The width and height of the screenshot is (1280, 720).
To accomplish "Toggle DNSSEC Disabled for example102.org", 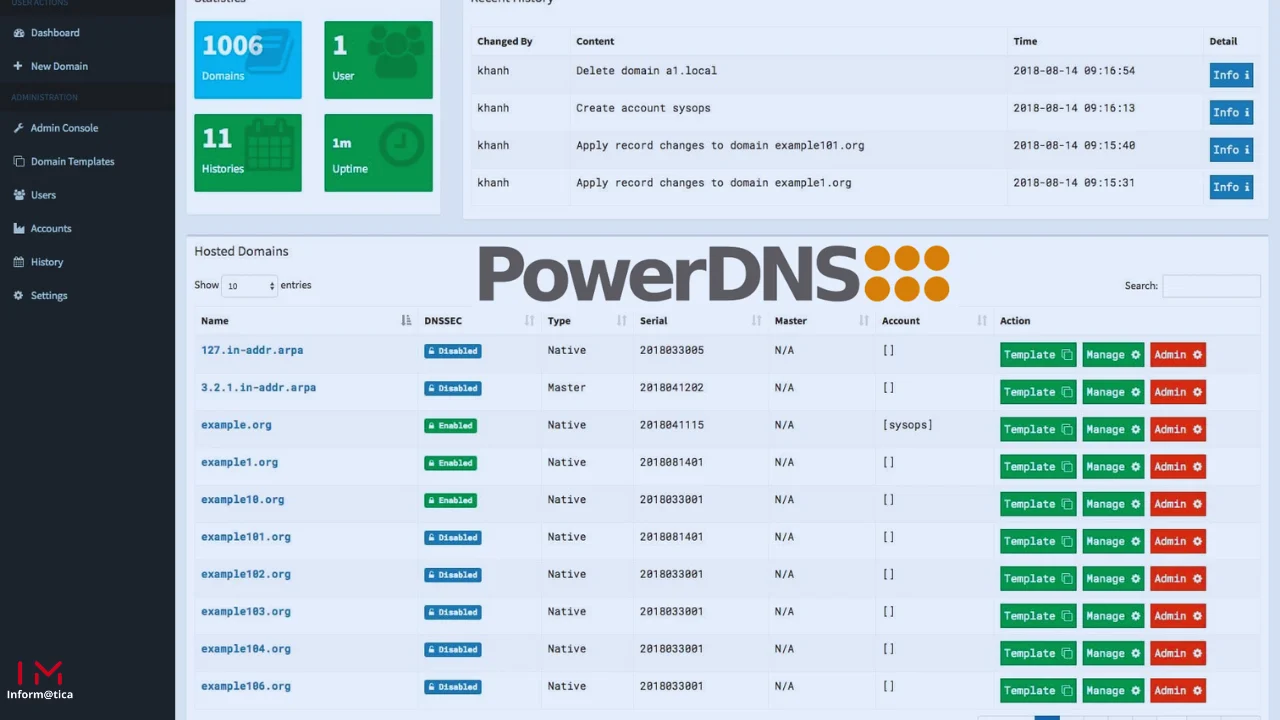I will tap(453, 575).
